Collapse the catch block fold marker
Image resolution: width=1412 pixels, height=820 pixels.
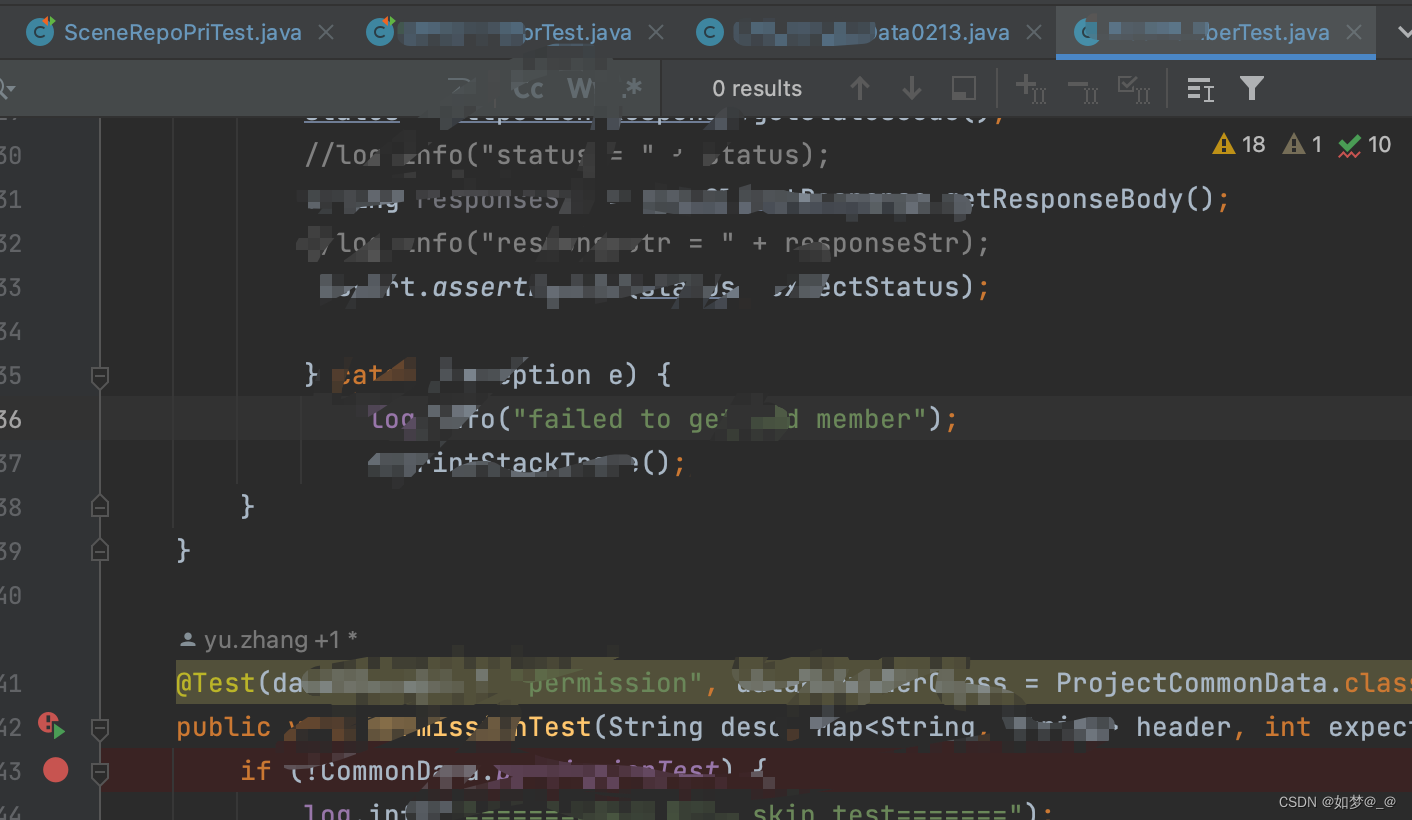(x=99, y=376)
